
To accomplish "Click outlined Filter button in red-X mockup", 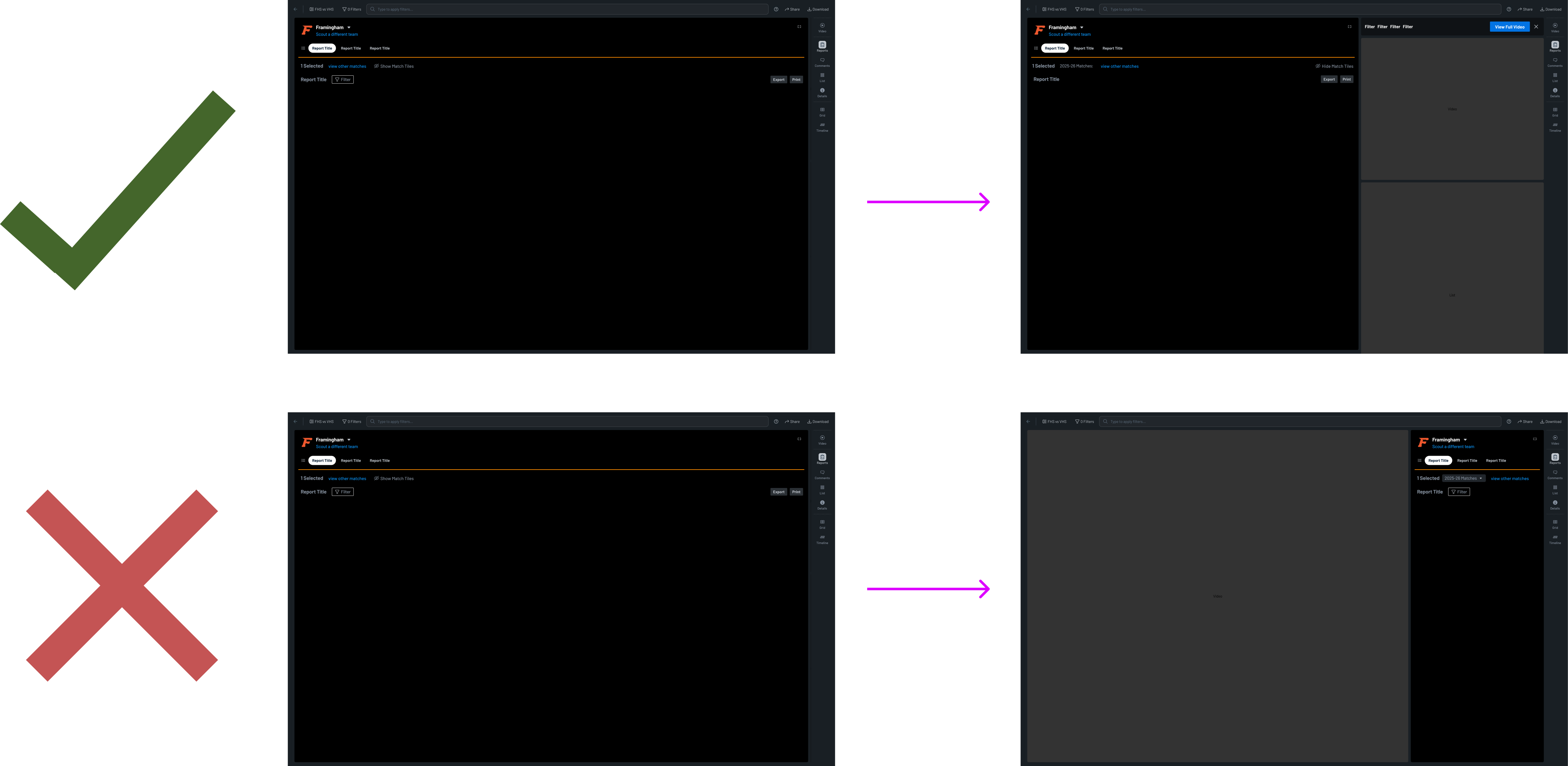I will pos(343,491).
